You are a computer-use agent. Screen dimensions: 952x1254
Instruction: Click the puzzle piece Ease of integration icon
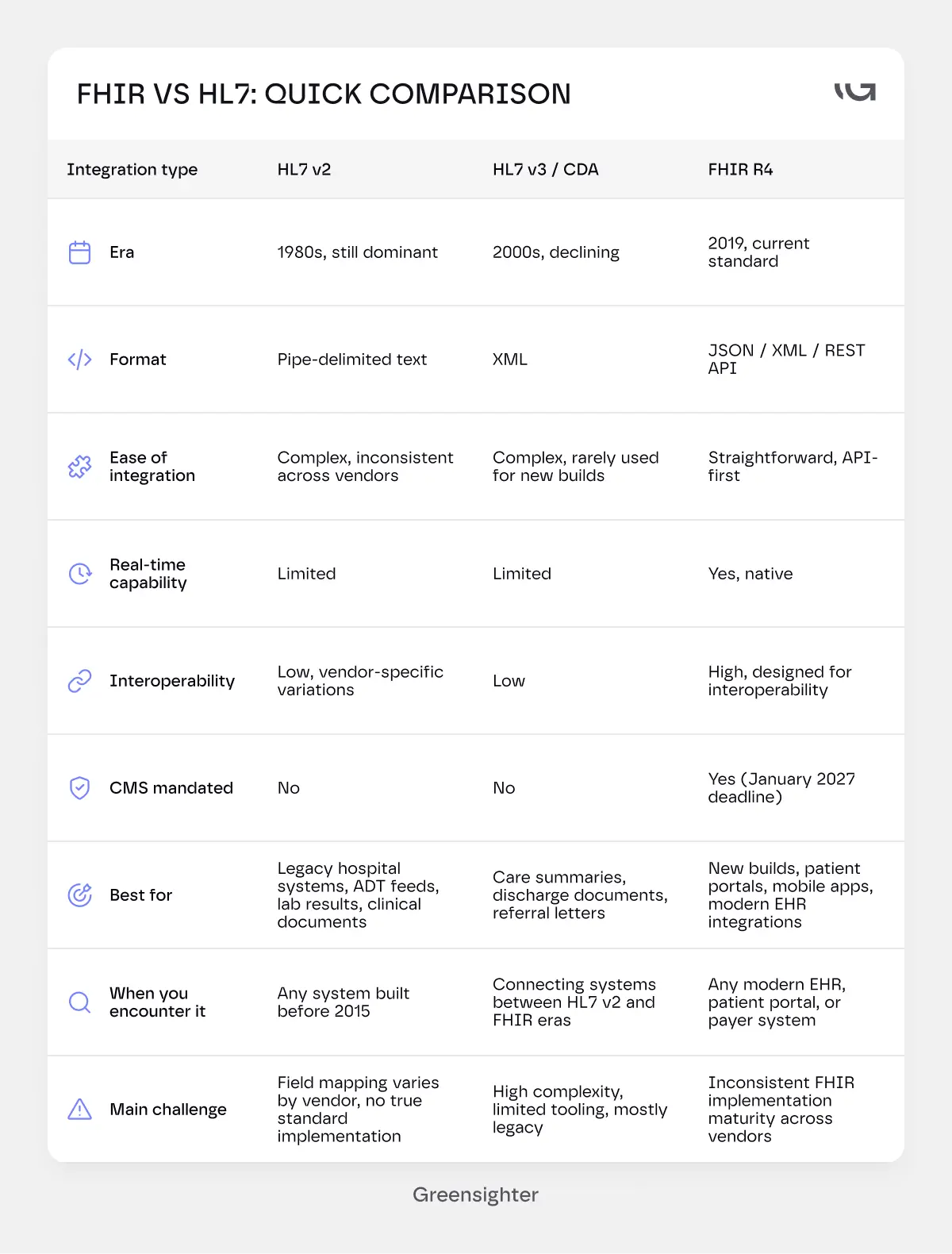(80, 467)
